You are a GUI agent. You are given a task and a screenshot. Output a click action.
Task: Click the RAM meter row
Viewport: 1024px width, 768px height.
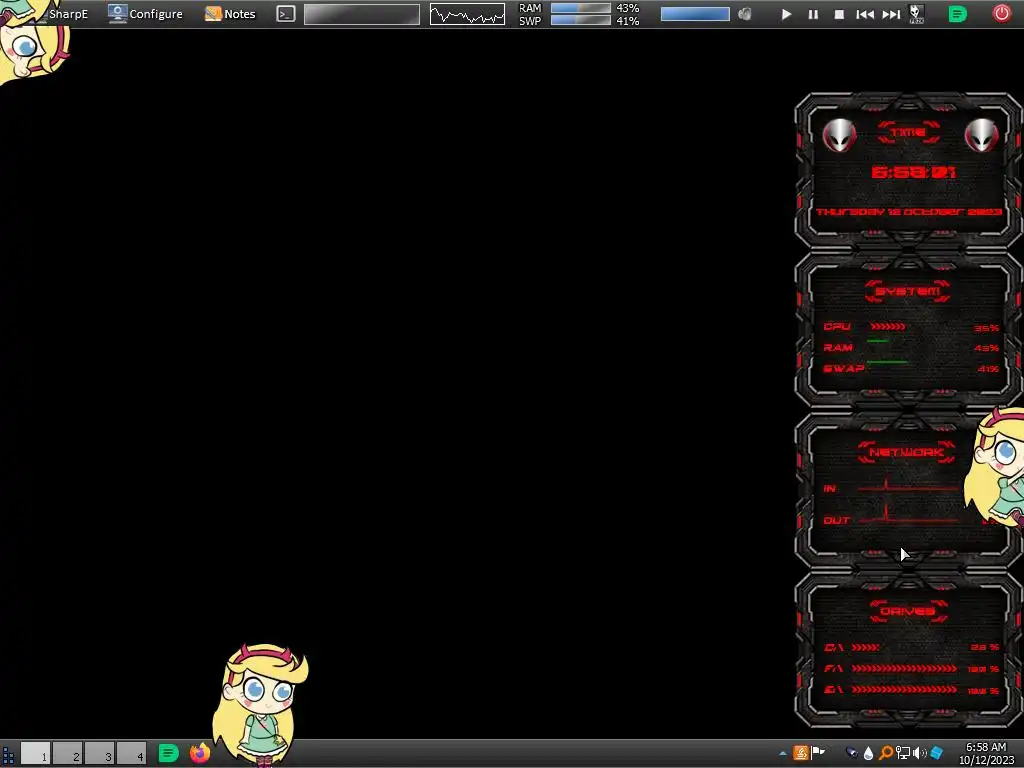click(911, 347)
